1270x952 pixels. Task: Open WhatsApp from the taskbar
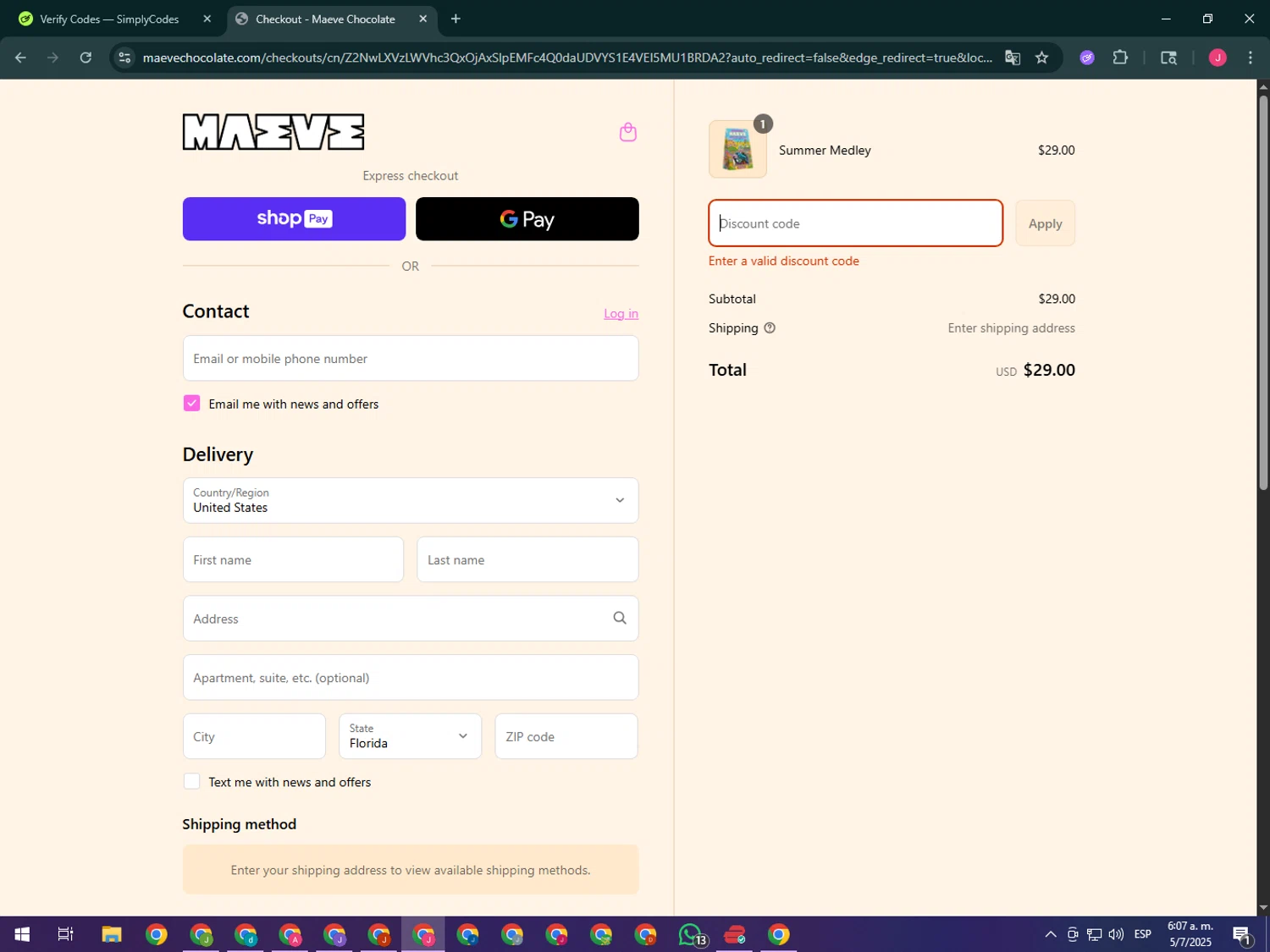(692, 934)
